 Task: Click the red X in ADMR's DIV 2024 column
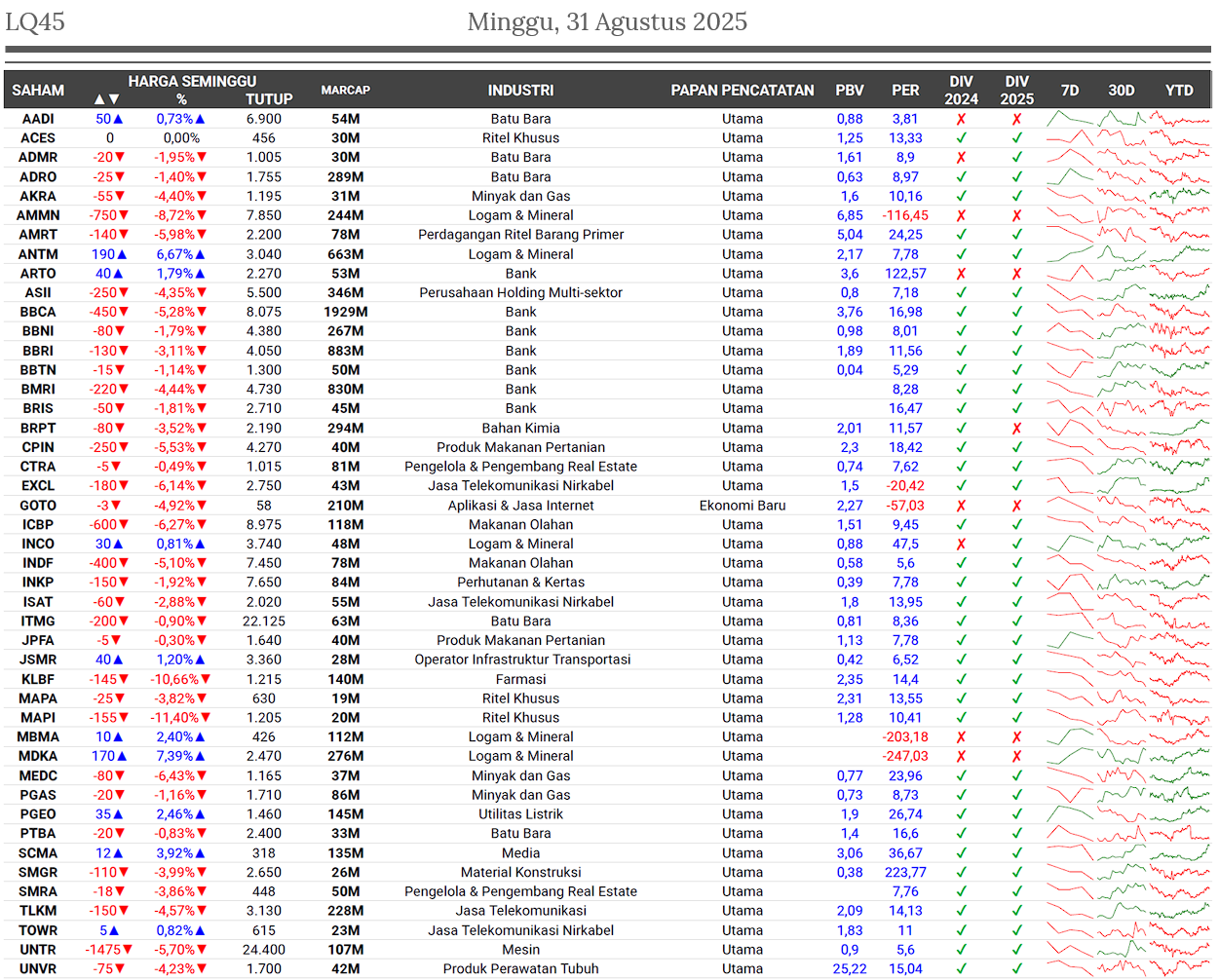coord(961,158)
